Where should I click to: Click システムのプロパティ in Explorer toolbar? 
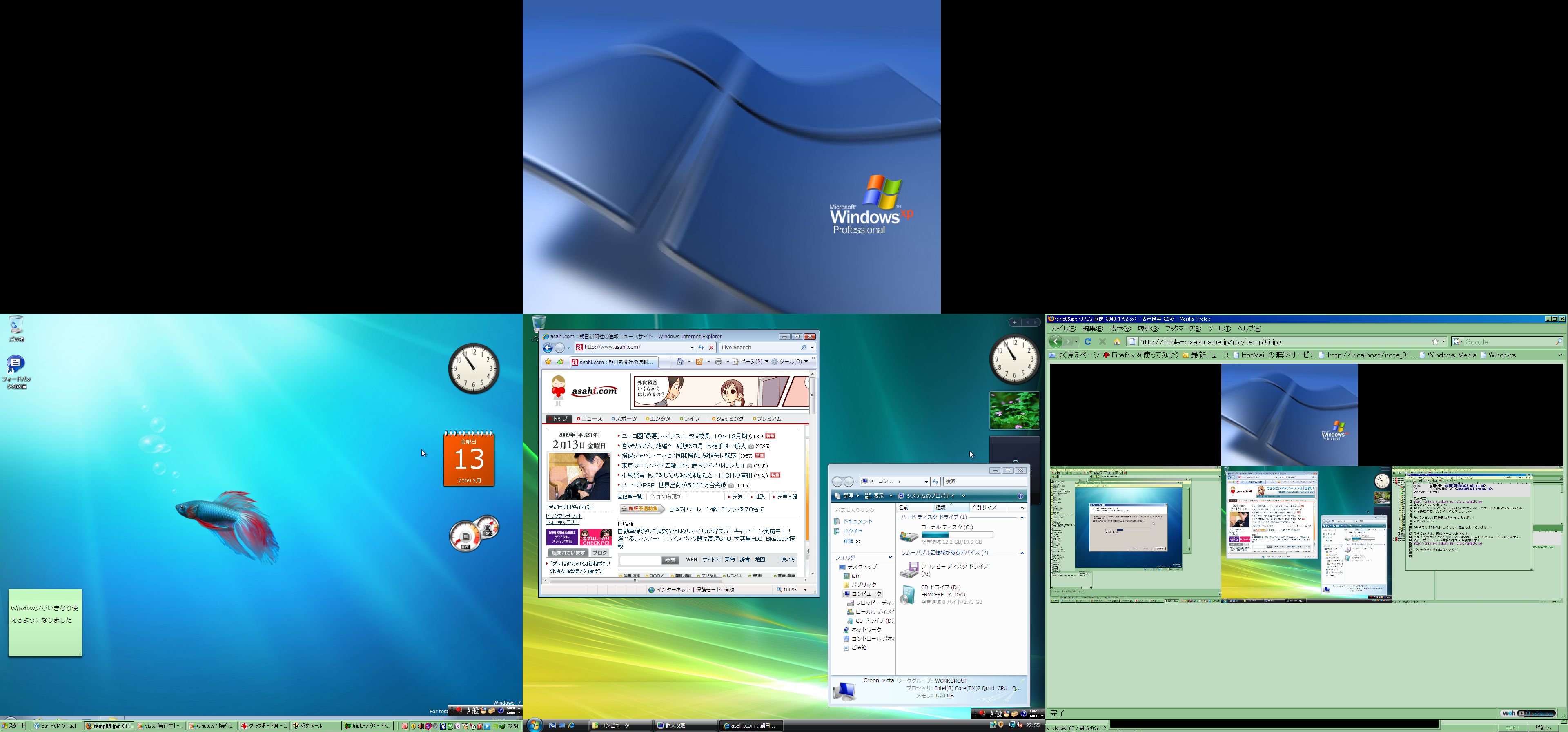[x=927, y=496]
